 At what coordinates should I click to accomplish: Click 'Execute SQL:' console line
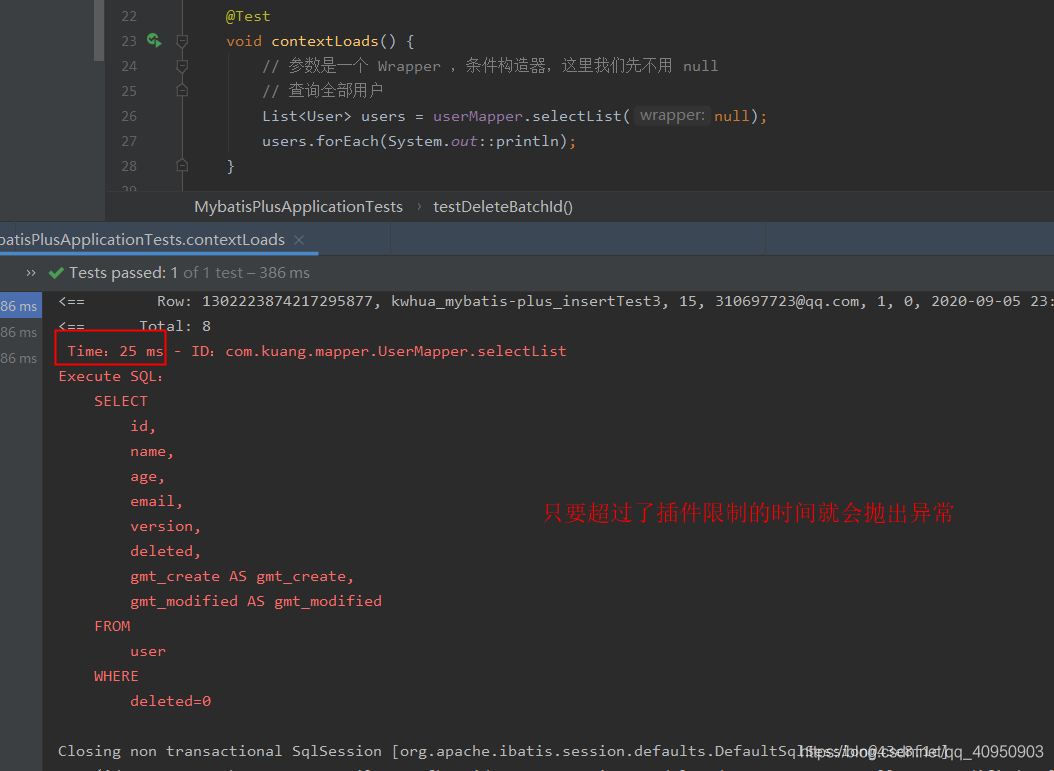[x=111, y=376]
